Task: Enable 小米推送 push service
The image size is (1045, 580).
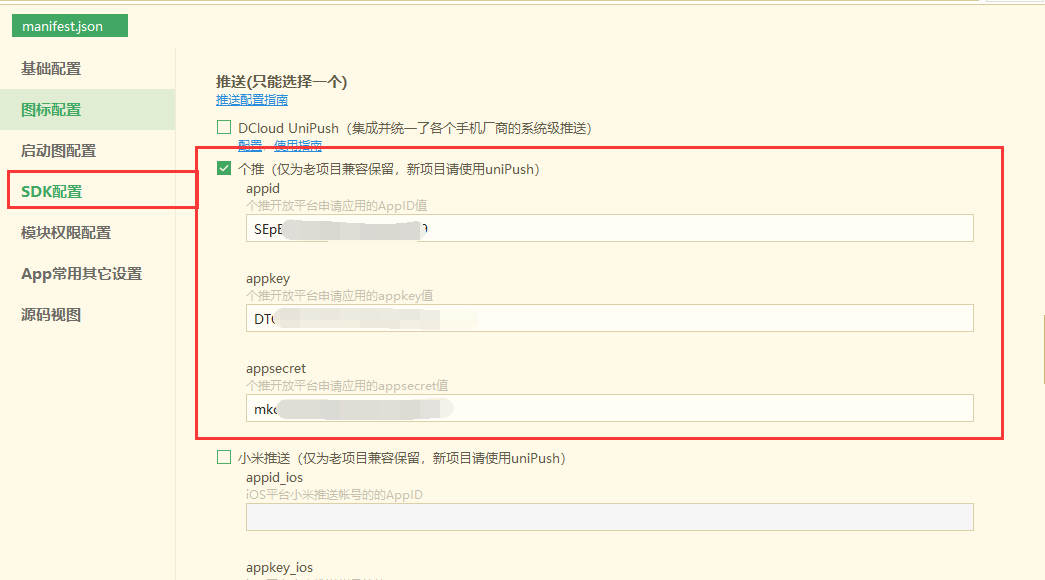Action: coord(223,458)
